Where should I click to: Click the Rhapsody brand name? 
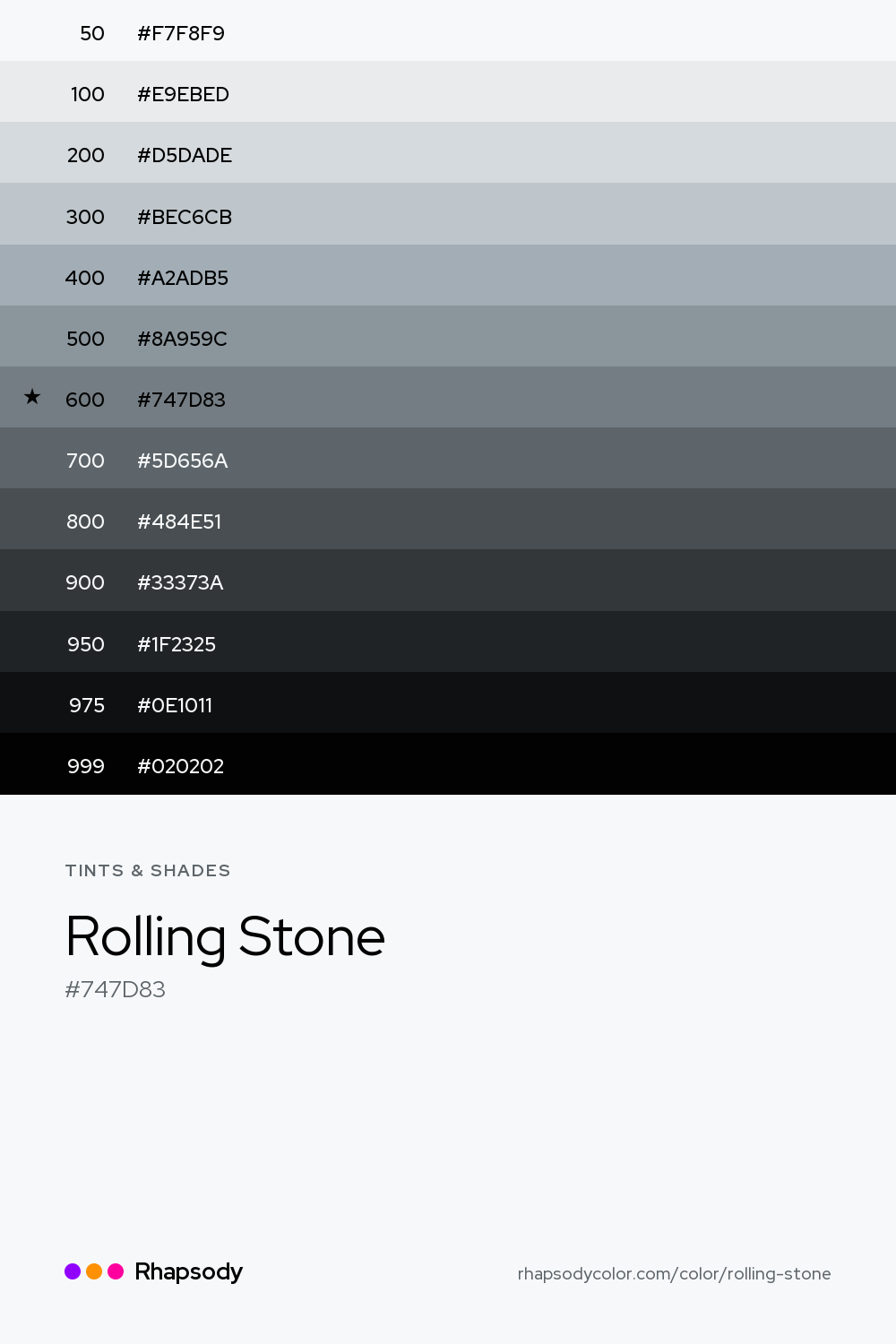(x=189, y=1272)
